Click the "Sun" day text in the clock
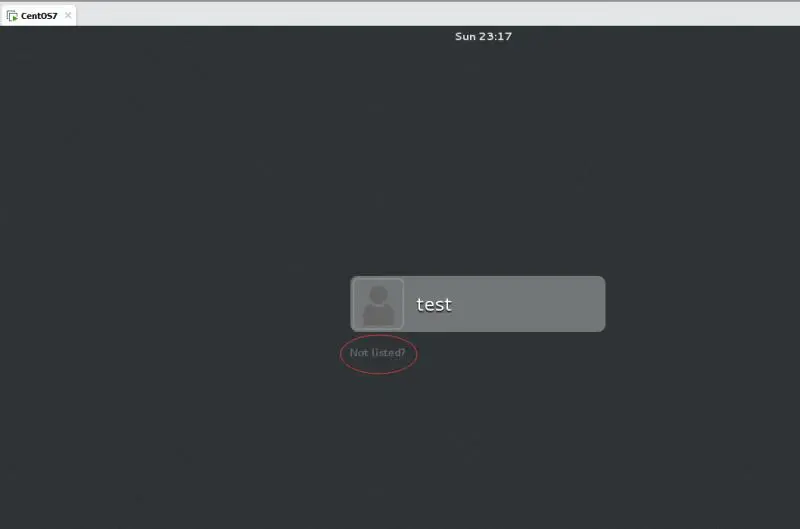The height and width of the screenshot is (529, 800). (465, 36)
